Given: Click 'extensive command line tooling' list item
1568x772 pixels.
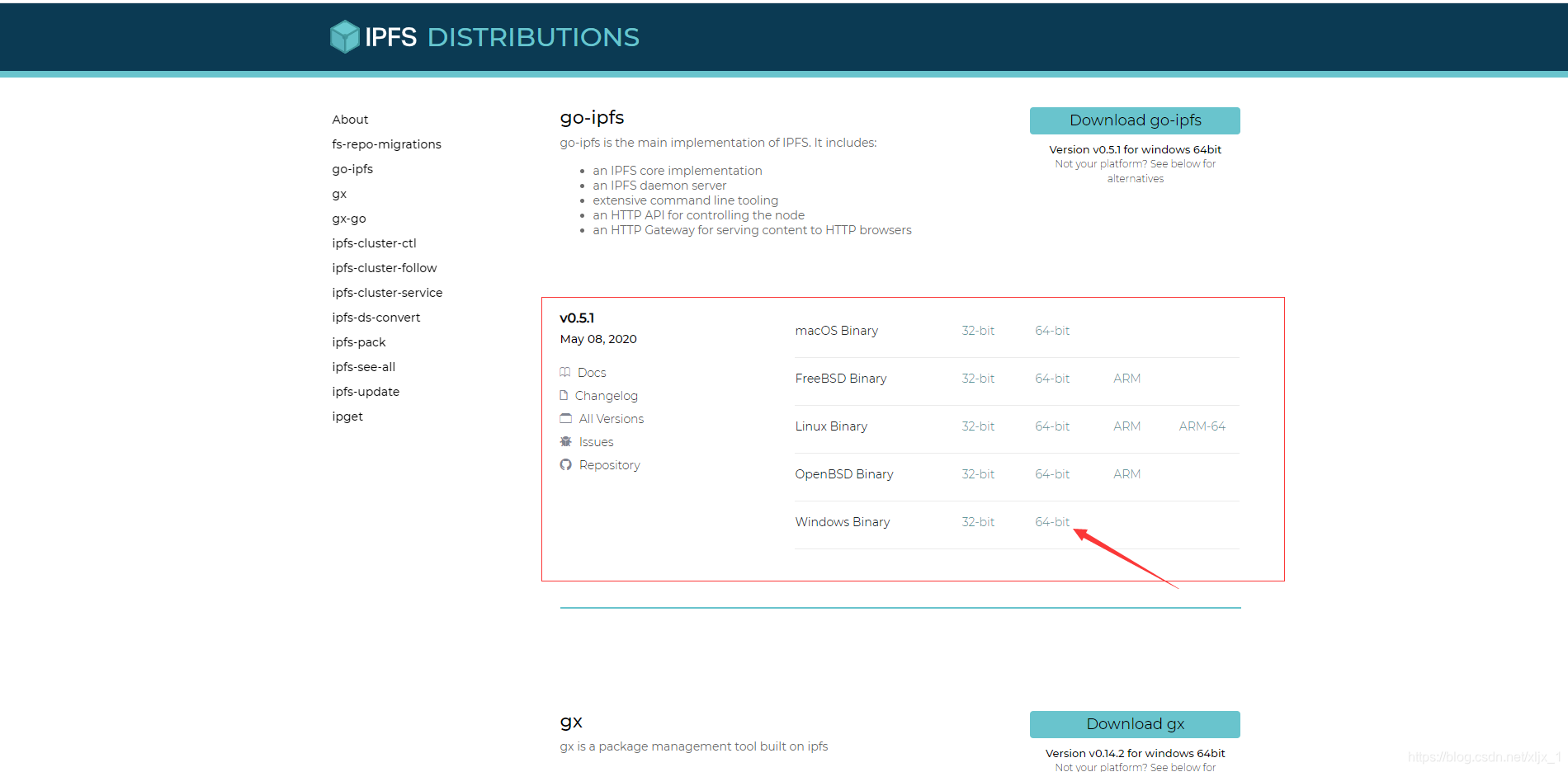Looking at the screenshot, I should coord(685,200).
